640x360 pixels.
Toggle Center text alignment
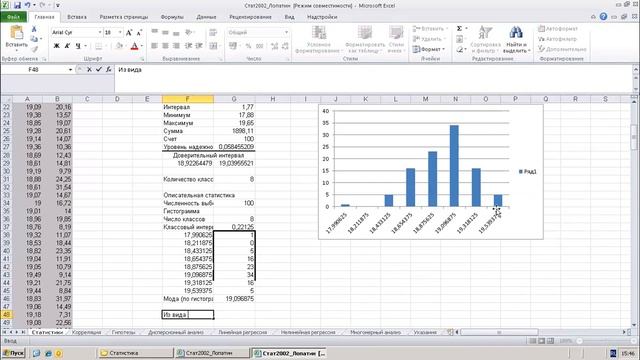coord(165,46)
